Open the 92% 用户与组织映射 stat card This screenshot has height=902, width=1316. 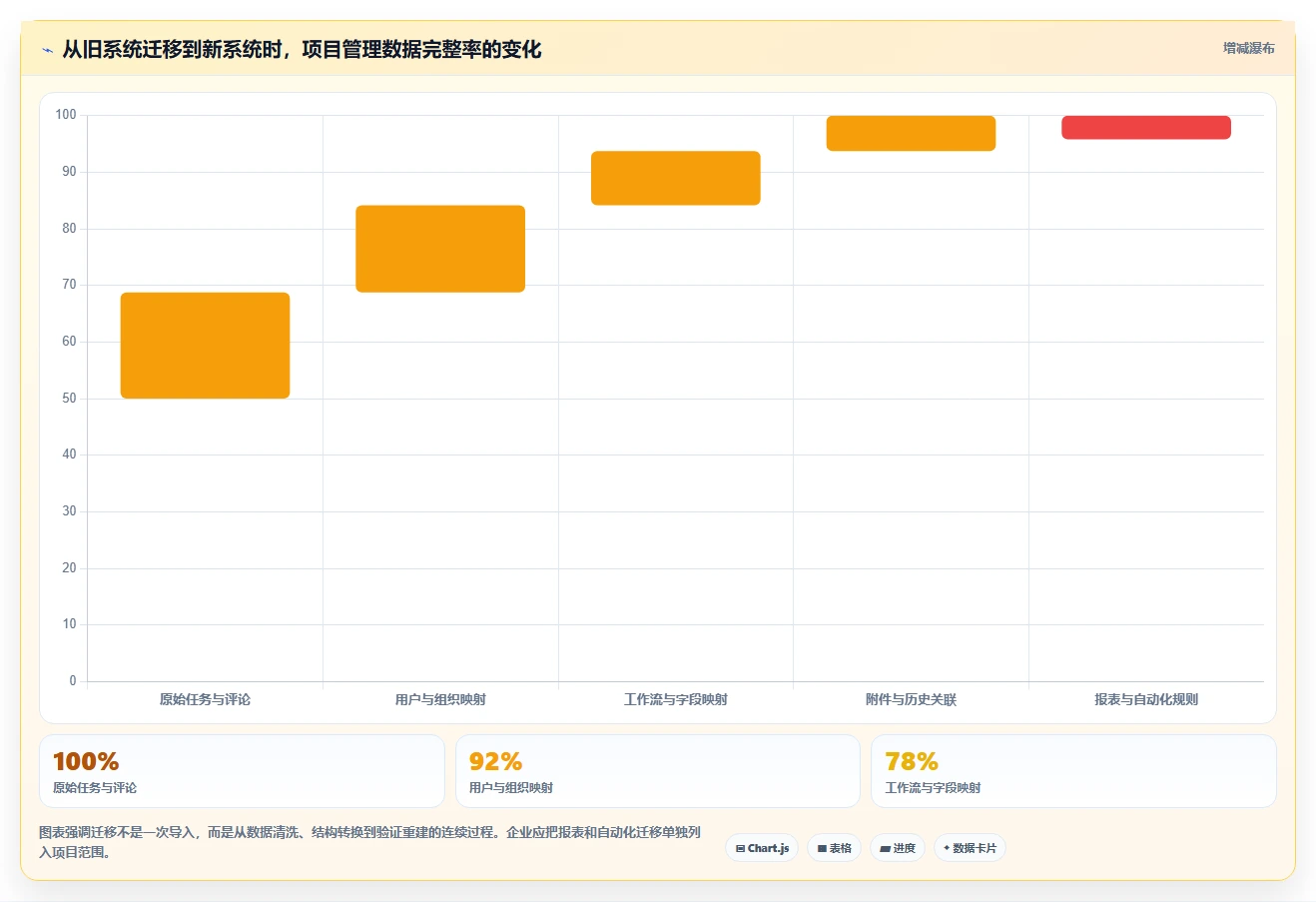[657, 771]
